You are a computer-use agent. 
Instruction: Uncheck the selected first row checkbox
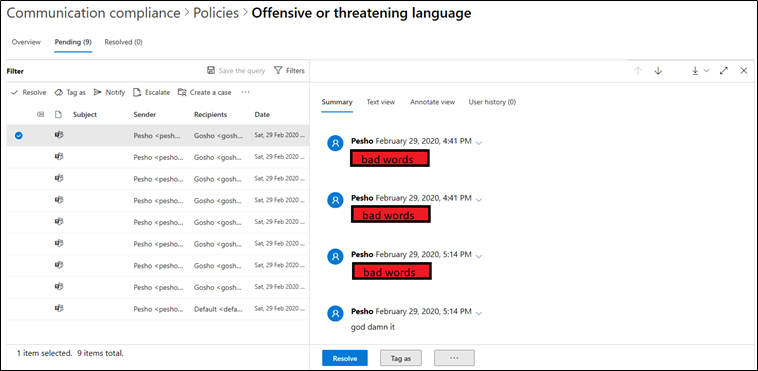(18, 136)
